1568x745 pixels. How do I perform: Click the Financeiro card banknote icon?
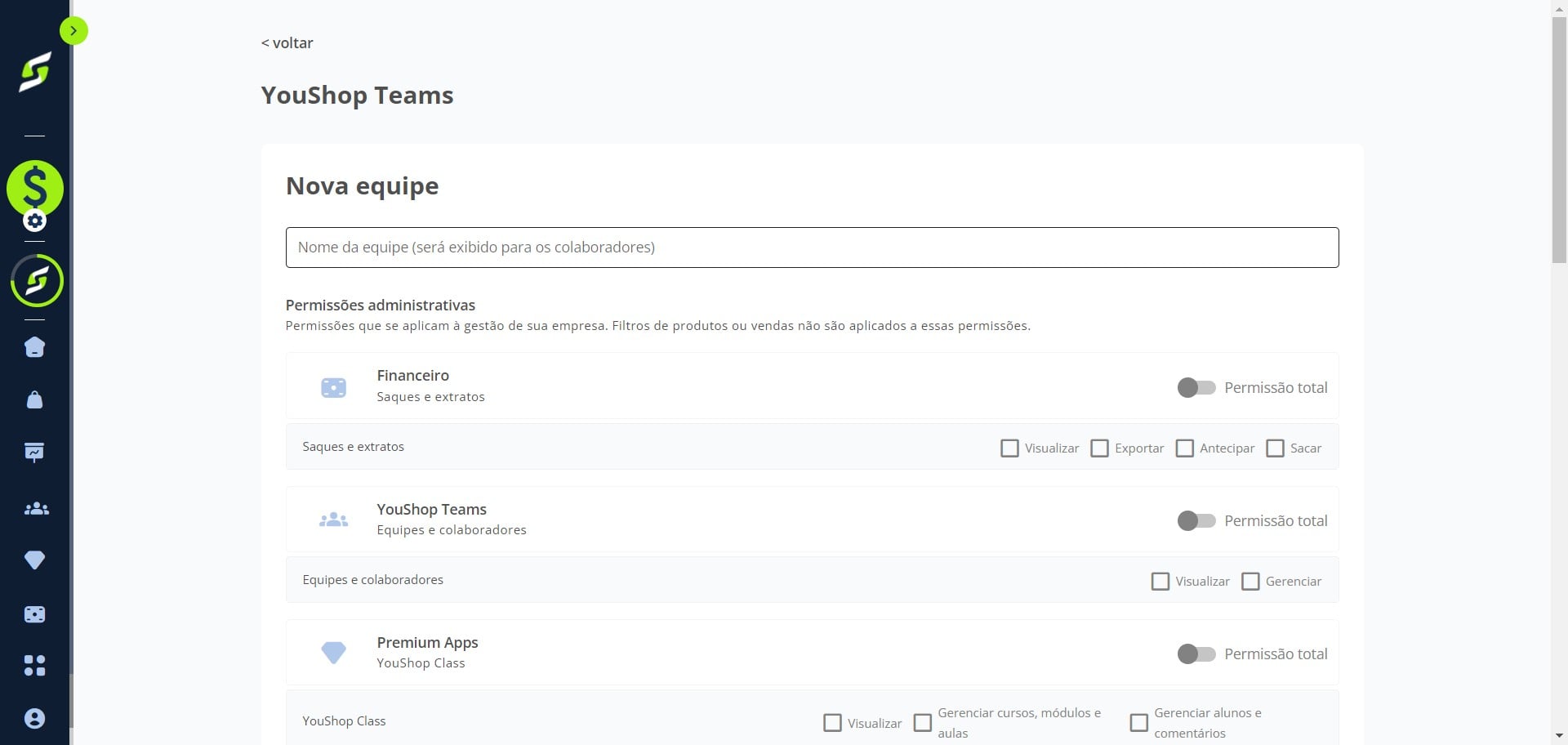(333, 387)
